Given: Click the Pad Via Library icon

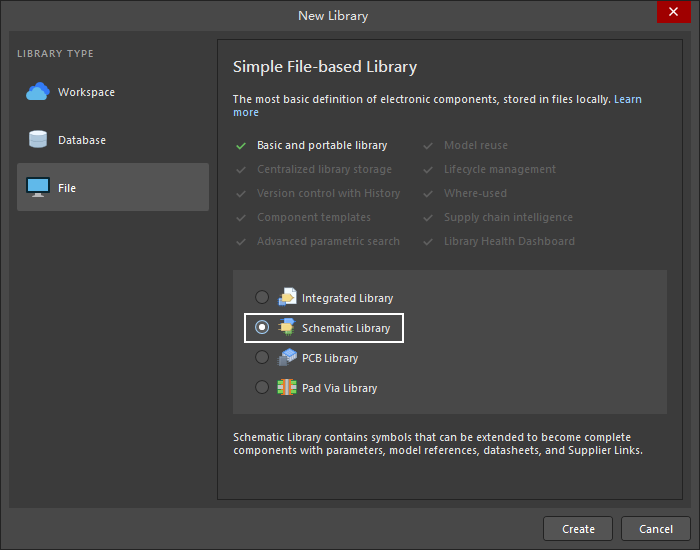Looking at the screenshot, I should 288,388.
